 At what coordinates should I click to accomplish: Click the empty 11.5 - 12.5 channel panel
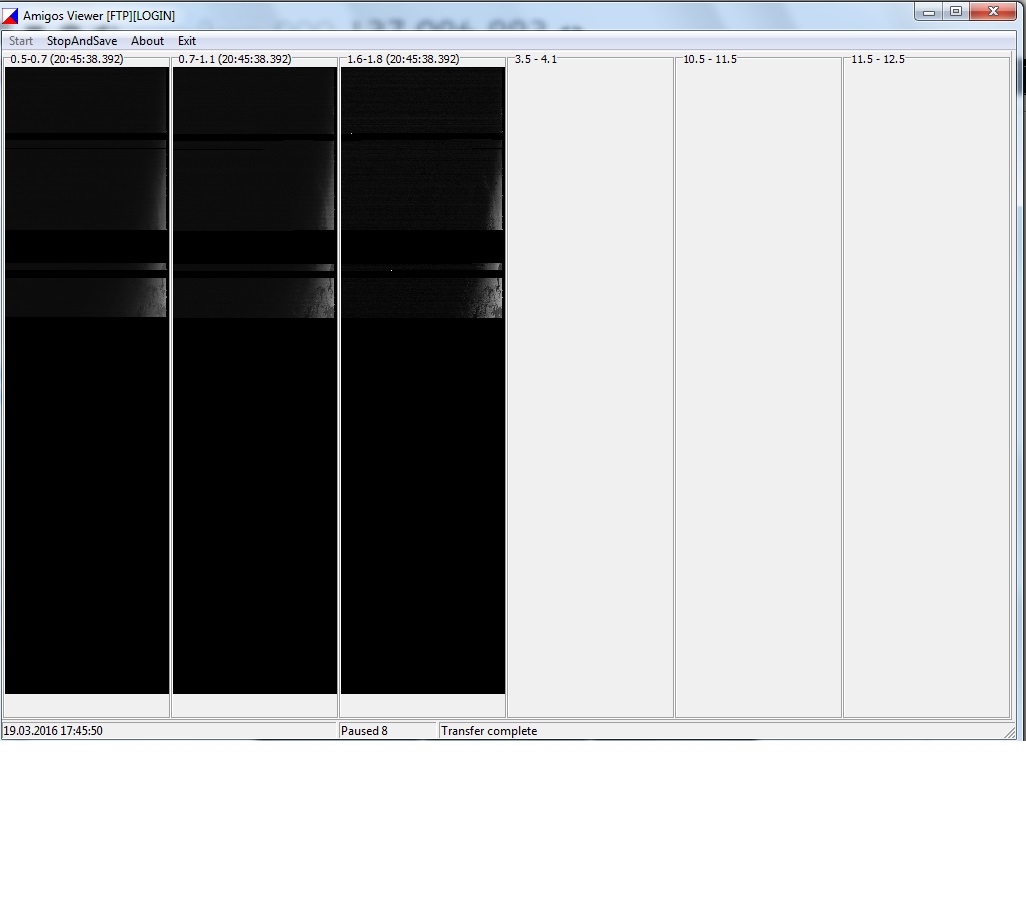[x=927, y=389]
